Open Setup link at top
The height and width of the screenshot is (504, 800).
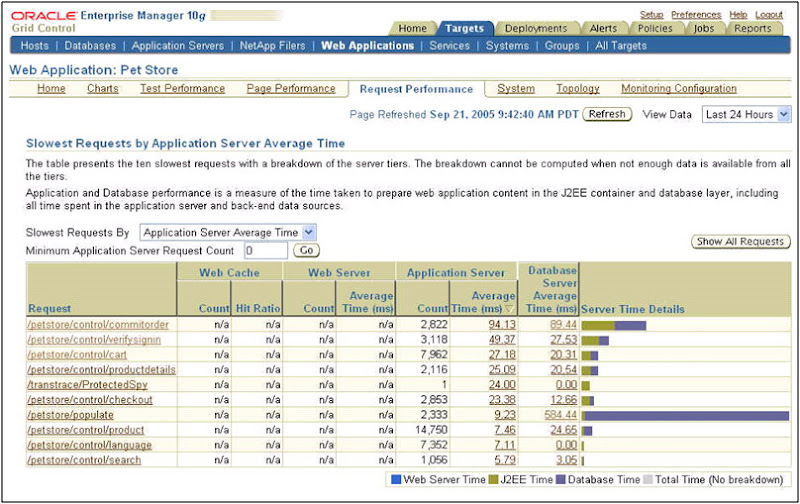pos(652,15)
